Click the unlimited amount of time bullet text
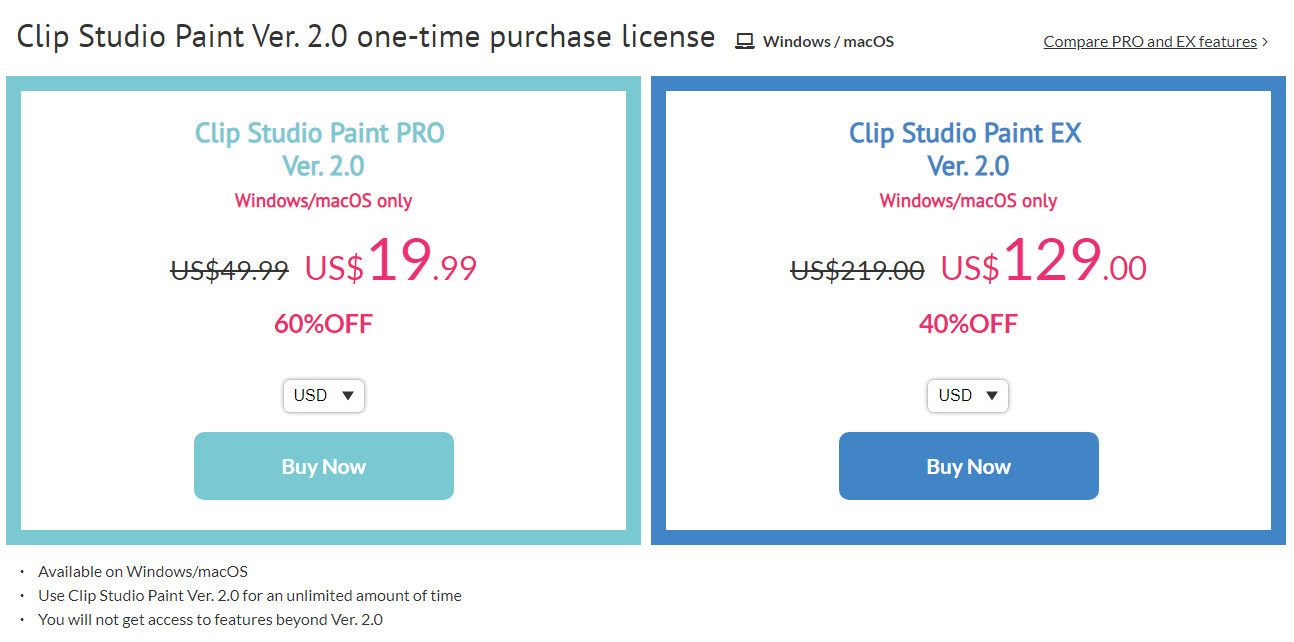This screenshot has height=642, width=1294. tap(250, 595)
